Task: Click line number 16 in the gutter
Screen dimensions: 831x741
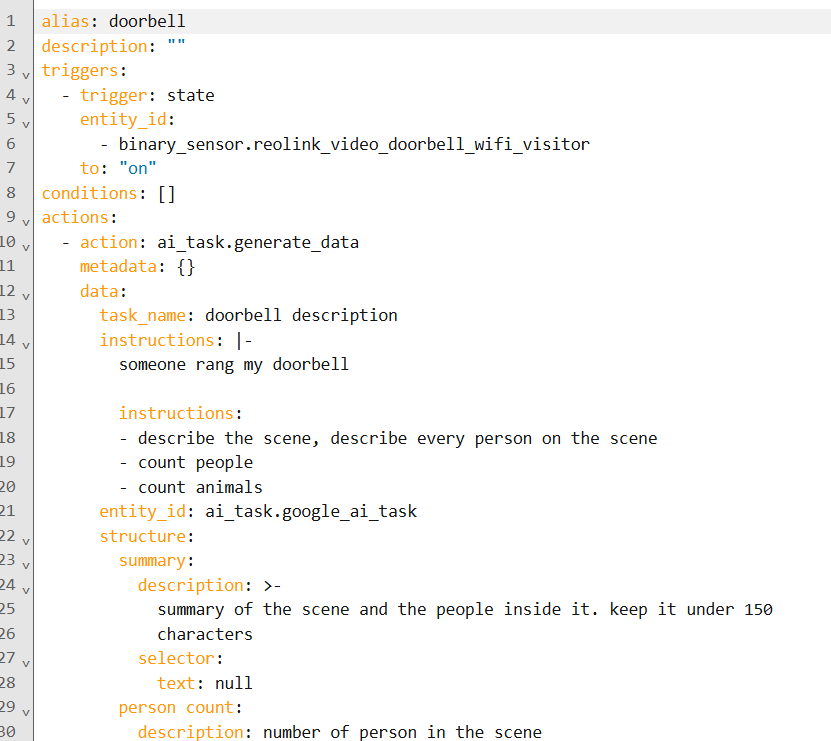Action: click(x=7, y=389)
